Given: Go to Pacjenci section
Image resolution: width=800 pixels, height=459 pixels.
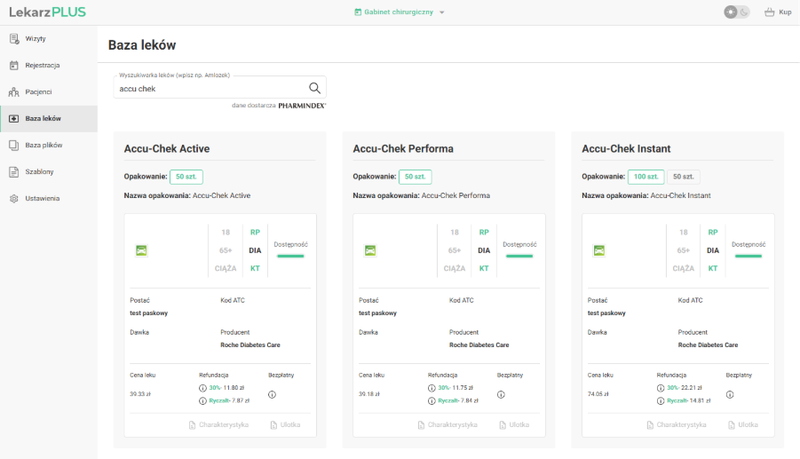Looking at the screenshot, I should [48, 92].
